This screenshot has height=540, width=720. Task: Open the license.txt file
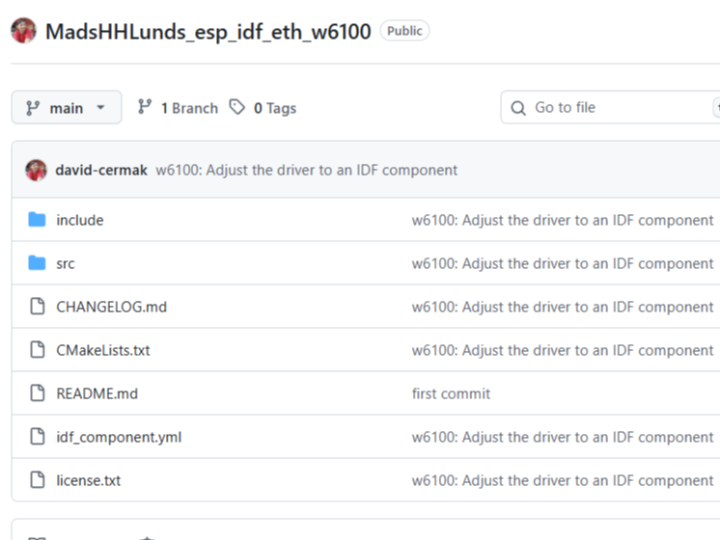[88, 481]
